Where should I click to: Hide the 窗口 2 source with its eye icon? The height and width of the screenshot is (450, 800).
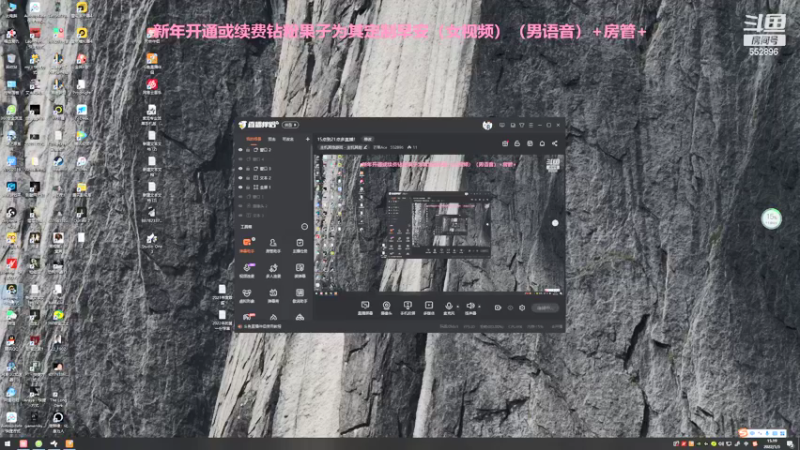tap(241, 150)
